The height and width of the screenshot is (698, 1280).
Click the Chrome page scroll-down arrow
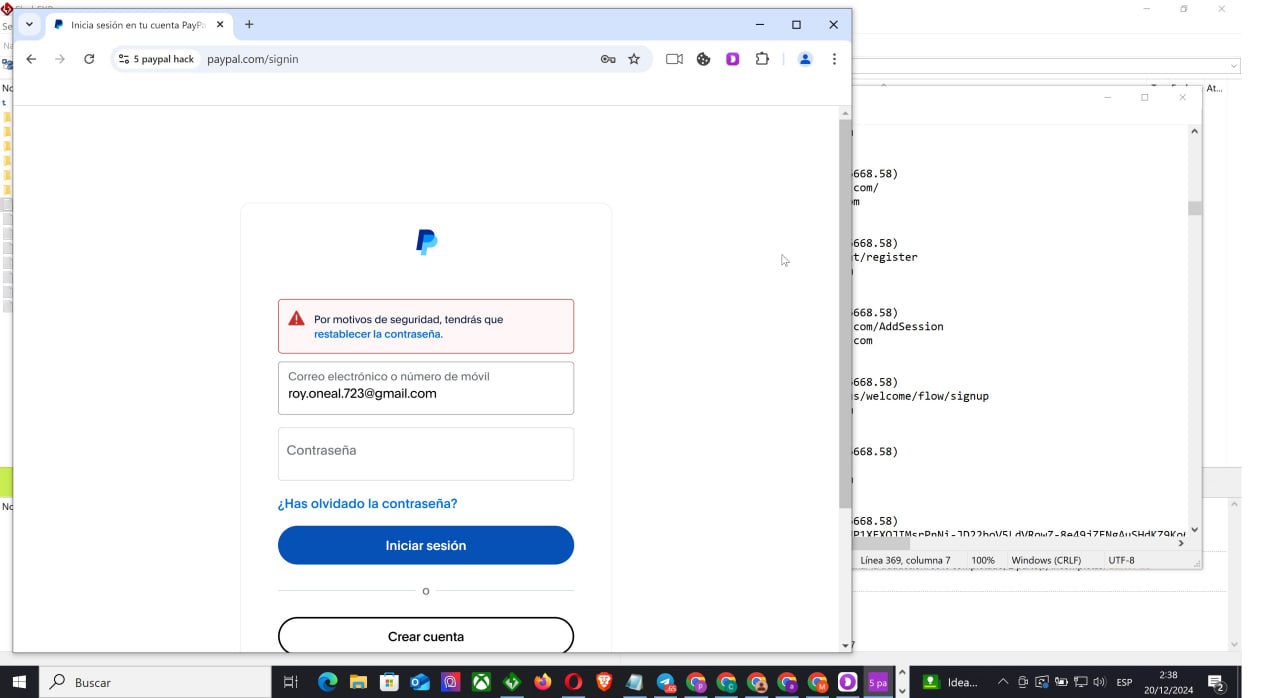coord(845,646)
